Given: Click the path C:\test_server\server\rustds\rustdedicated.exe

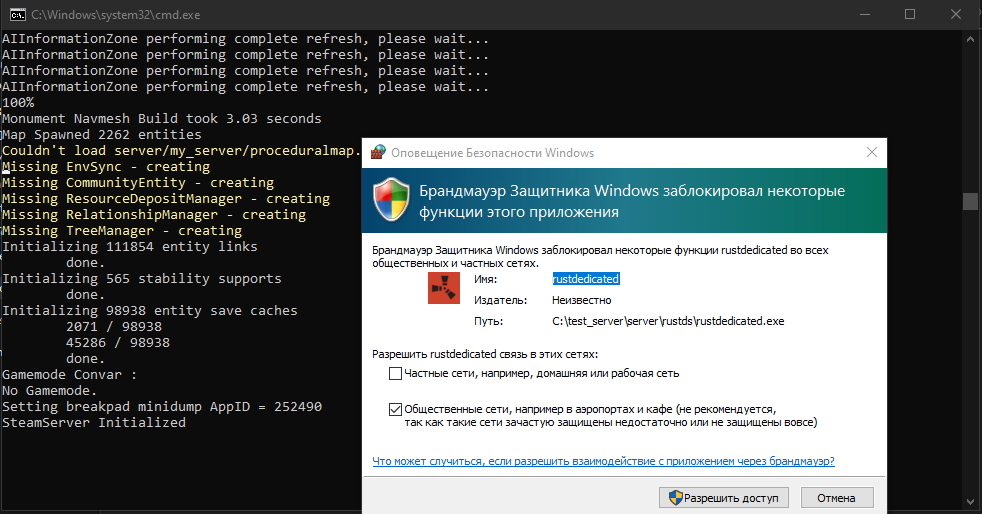Looking at the screenshot, I should 668,321.
